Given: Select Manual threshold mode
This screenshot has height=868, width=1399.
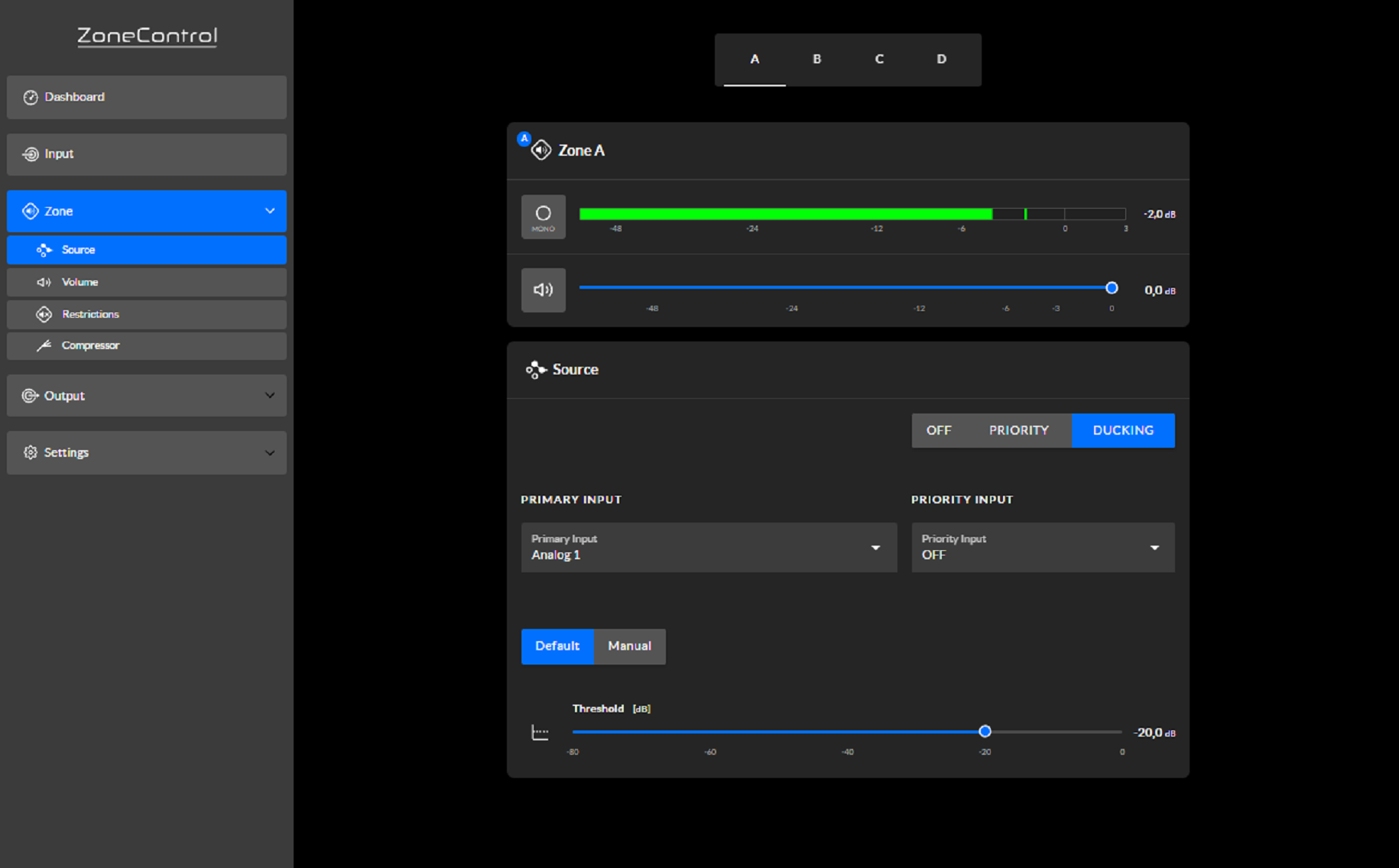Looking at the screenshot, I should point(629,646).
